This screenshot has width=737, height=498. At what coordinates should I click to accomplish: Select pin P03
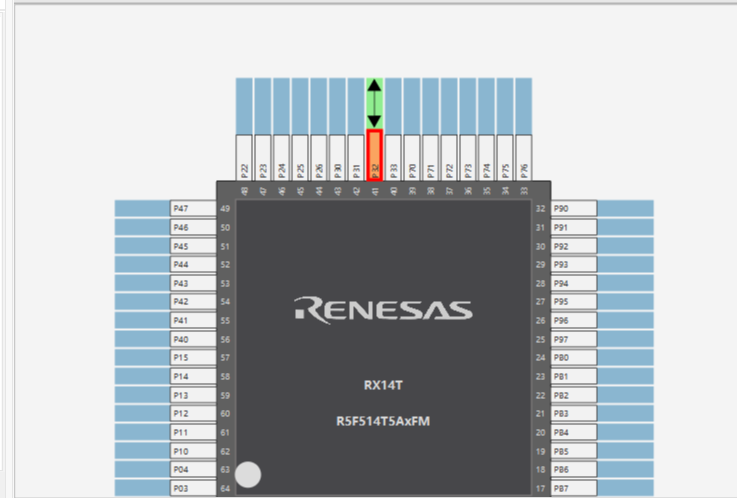193,488
